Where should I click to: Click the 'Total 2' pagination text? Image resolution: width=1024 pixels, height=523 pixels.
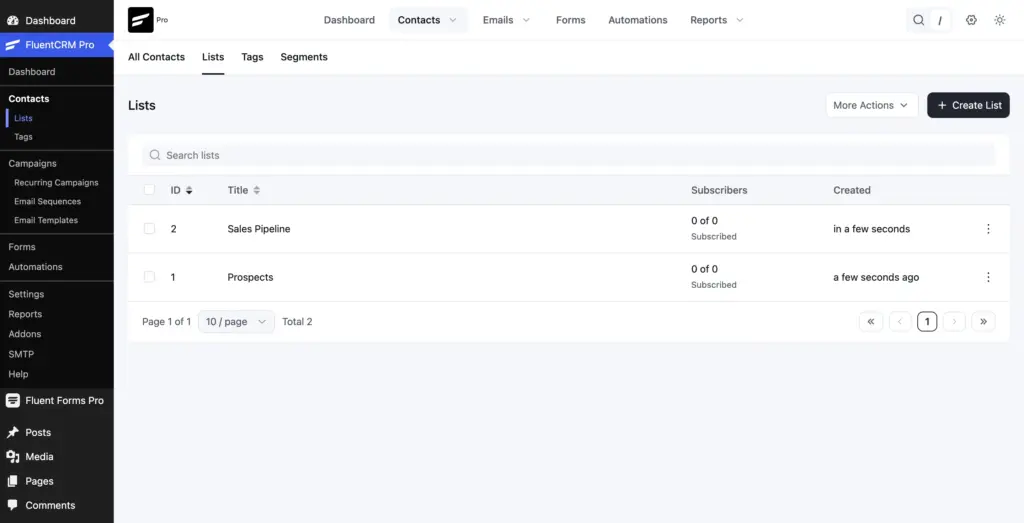(x=297, y=321)
